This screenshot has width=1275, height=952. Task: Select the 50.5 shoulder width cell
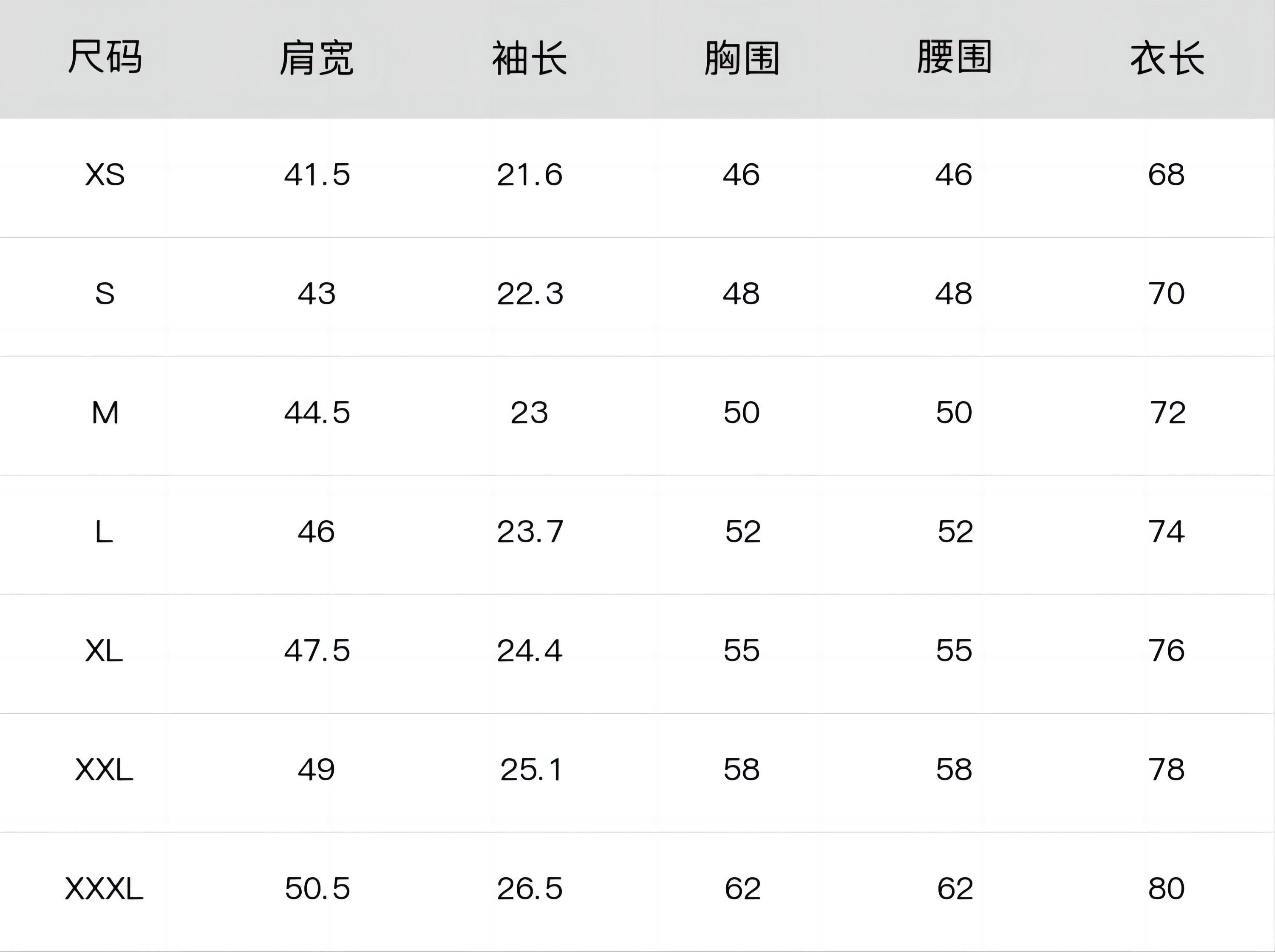(x=317, y=889)
